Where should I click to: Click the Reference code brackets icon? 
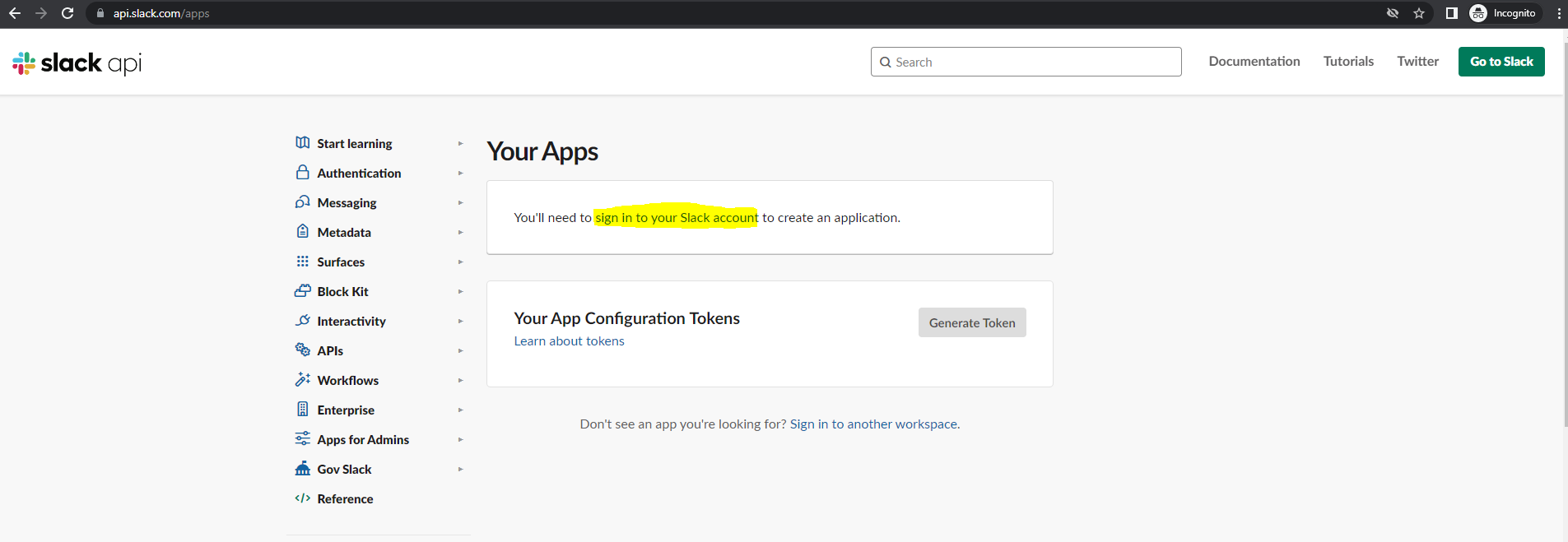point(303,498)
